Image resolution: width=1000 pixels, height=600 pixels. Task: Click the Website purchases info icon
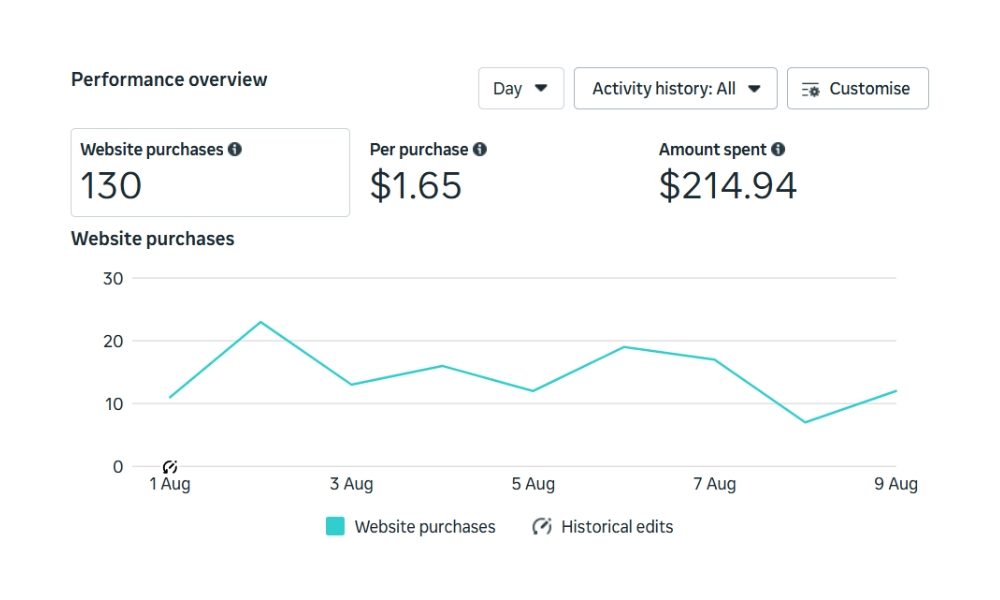[235, 149]
